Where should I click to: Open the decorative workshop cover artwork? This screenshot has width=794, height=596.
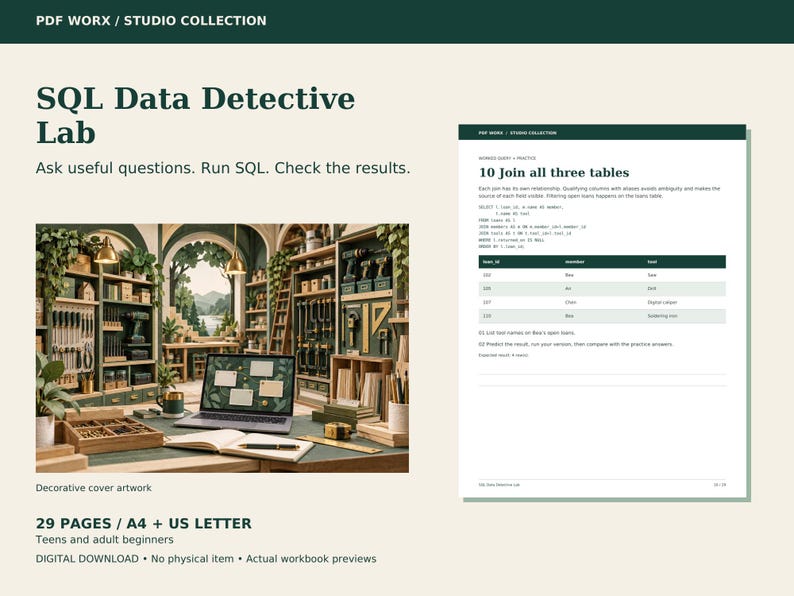pyautogui.click(x=222, y=348)
